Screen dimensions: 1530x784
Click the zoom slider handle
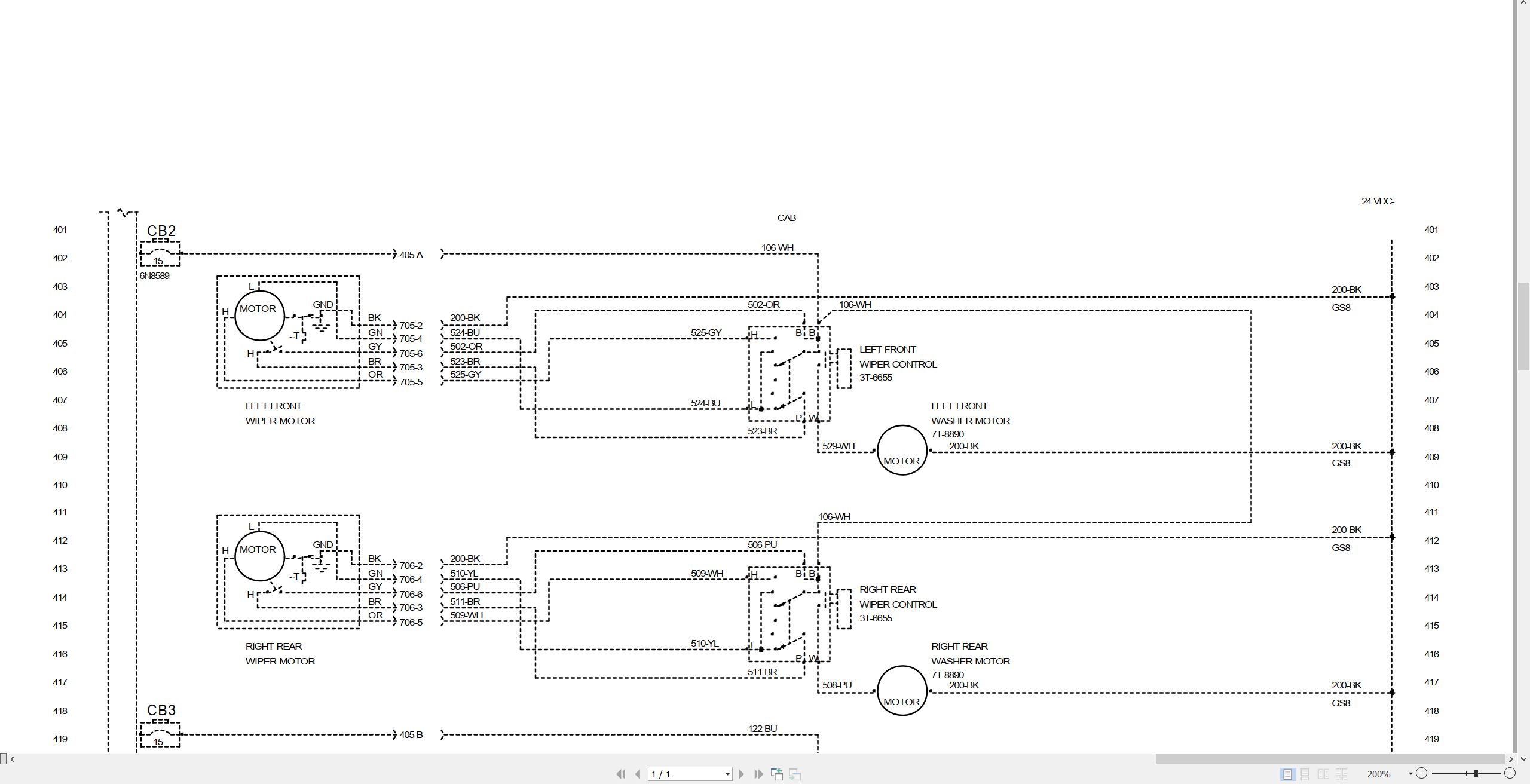pos(1476,773)
